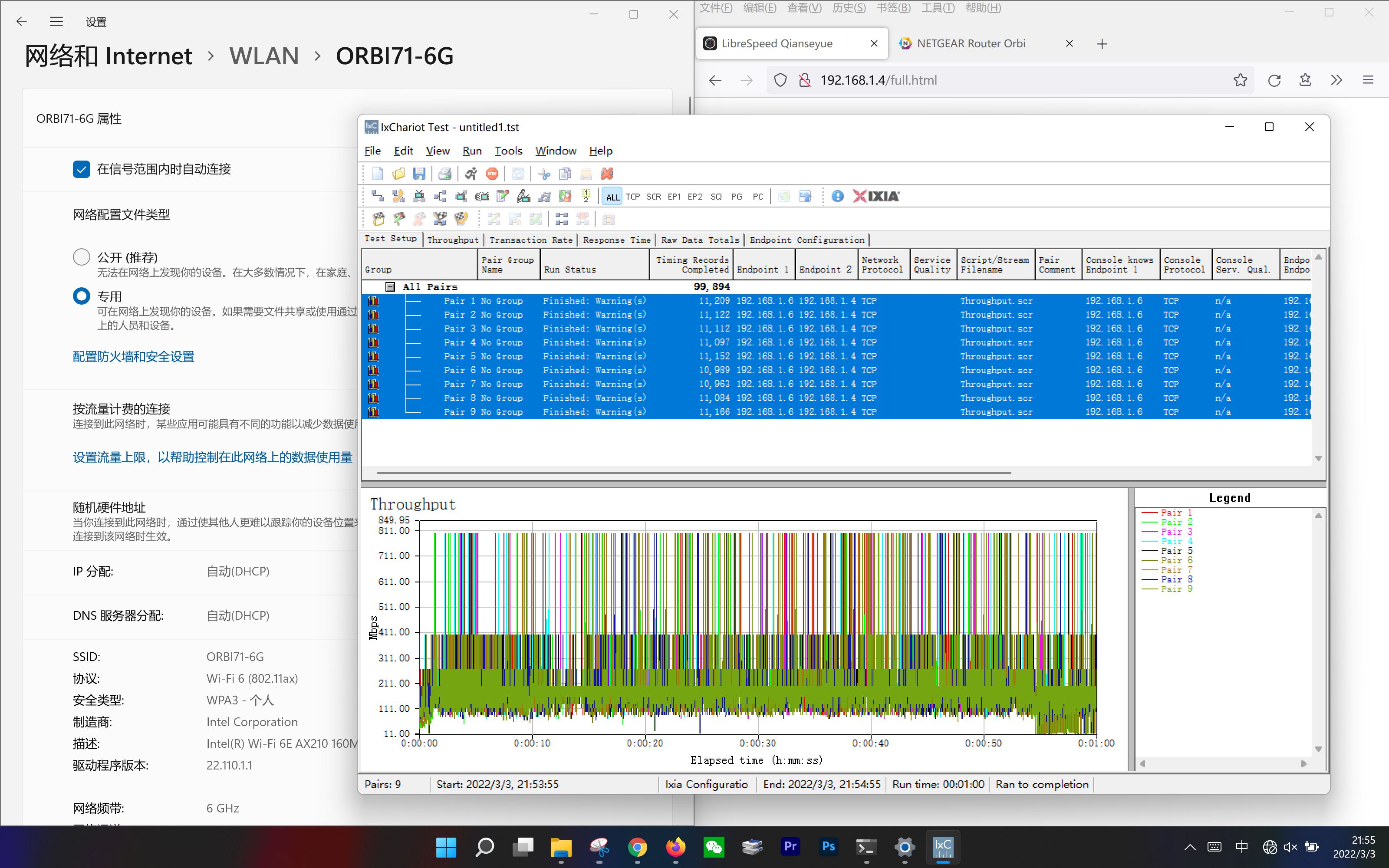The height and width of the screenshot is (868, 1389).
Task: Run the IxChariot test
Action: [x=472, y=173]
